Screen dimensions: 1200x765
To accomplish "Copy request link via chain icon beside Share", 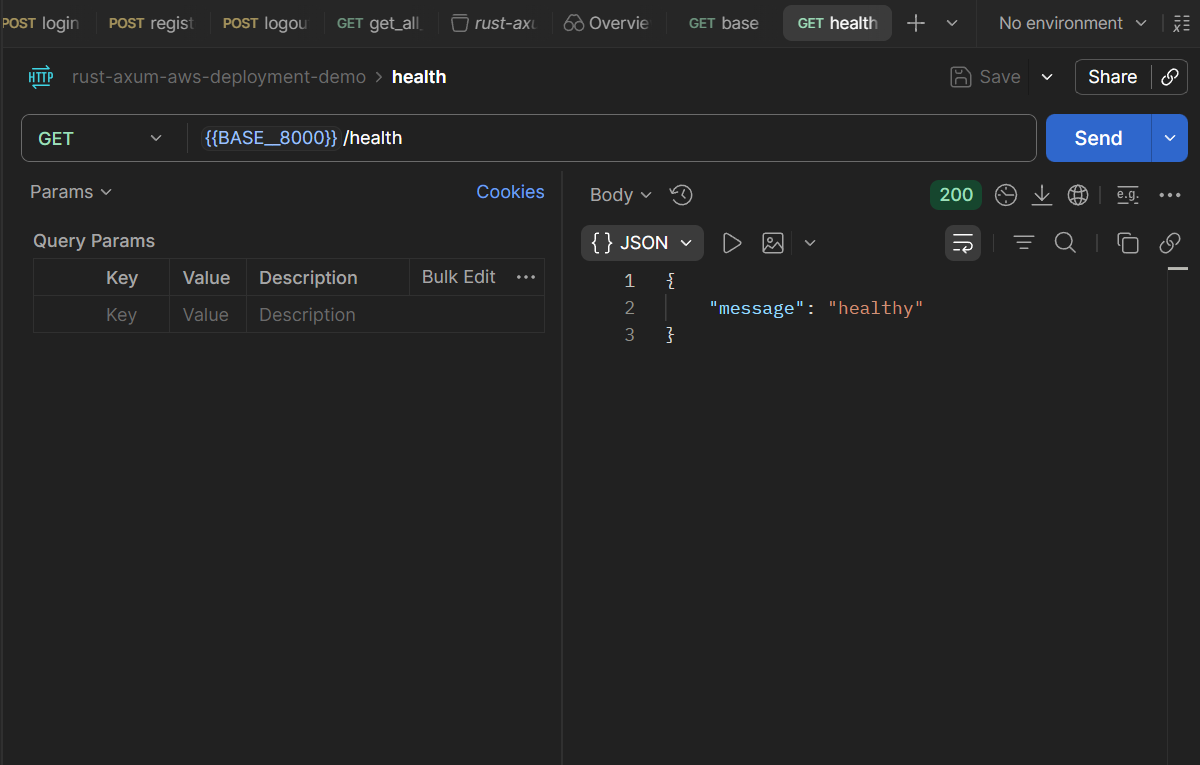I will [x=1169, y=77].
